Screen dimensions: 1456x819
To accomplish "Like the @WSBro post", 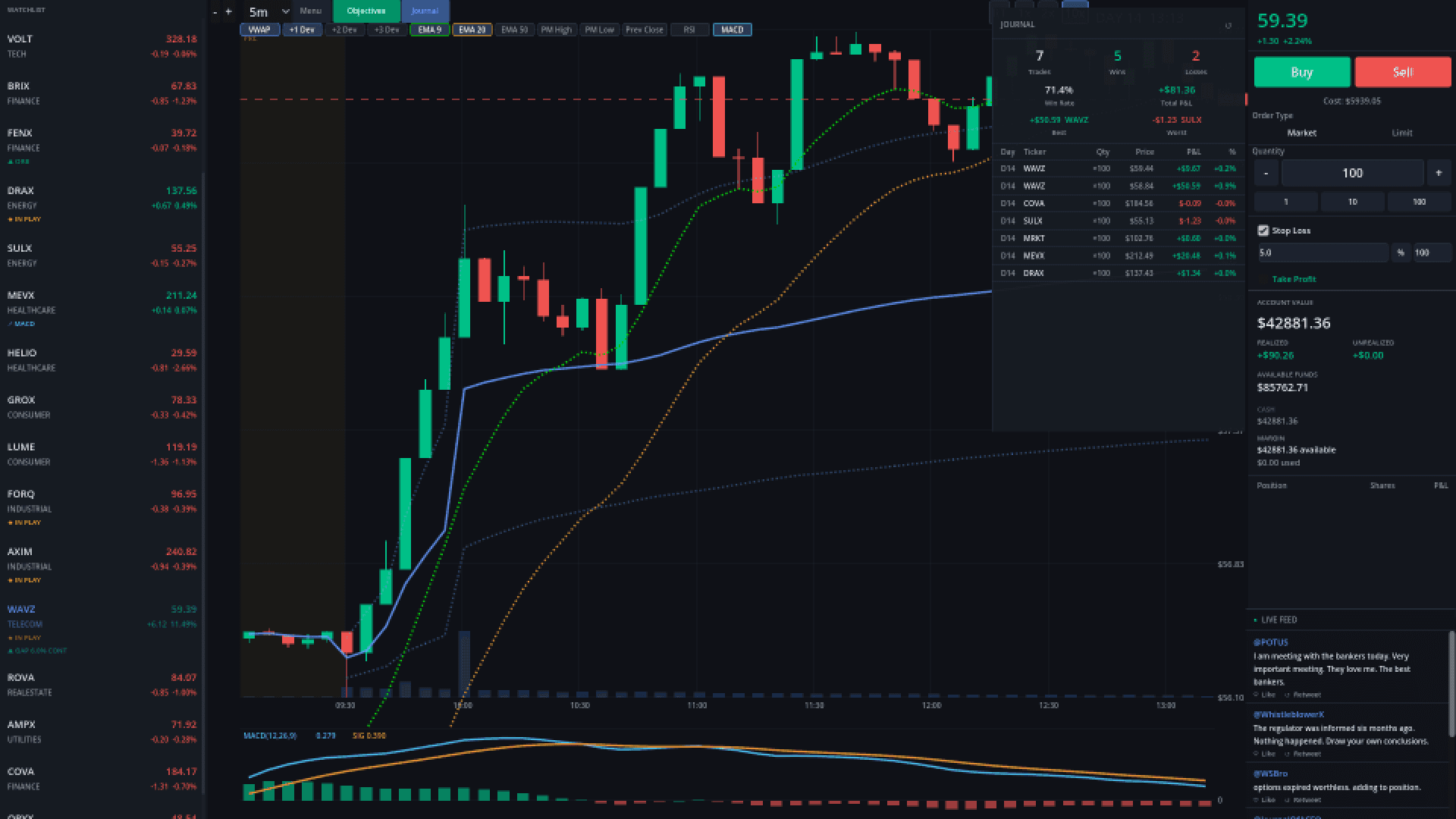I will click(1263, 800).
